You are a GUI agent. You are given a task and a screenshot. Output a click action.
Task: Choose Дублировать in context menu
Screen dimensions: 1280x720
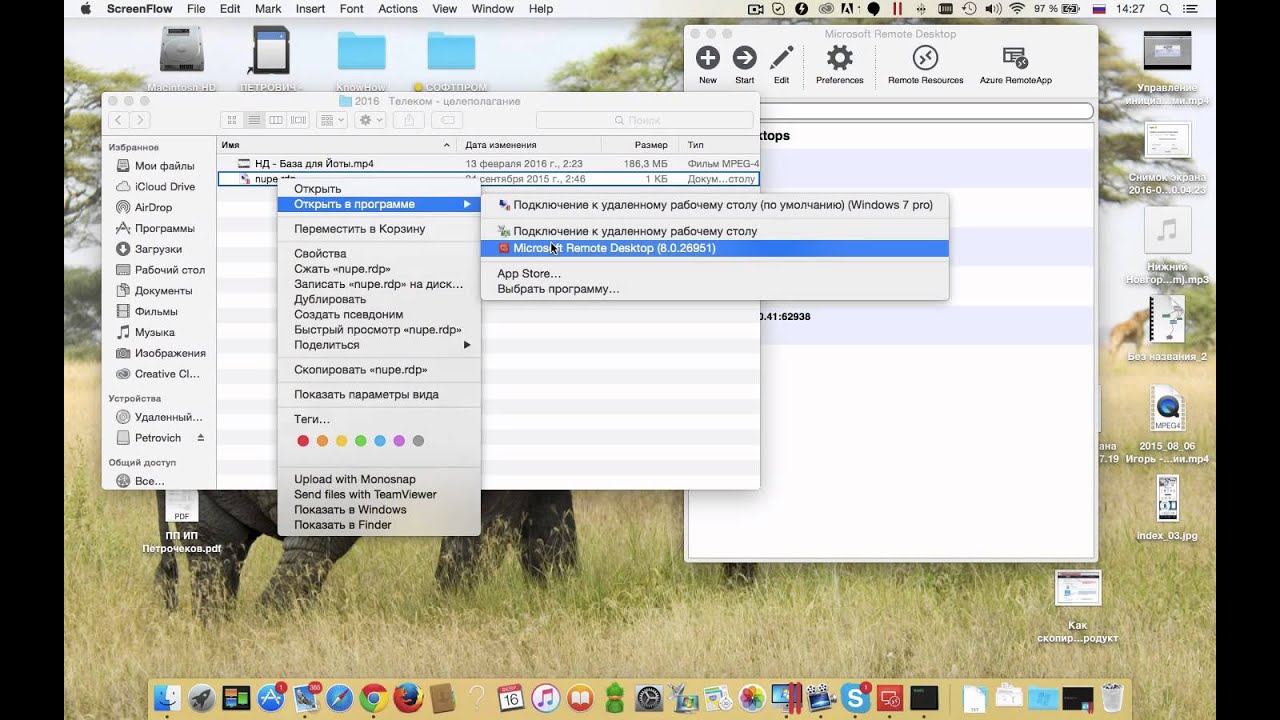tap(379, 299)
